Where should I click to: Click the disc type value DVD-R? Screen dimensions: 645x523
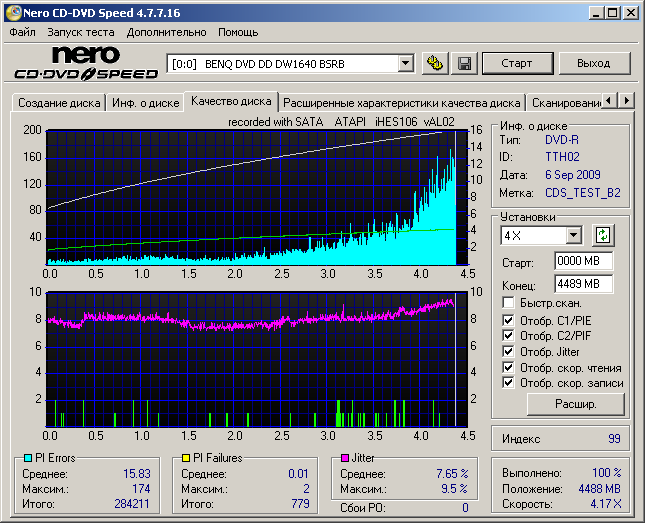pos(561,140)
